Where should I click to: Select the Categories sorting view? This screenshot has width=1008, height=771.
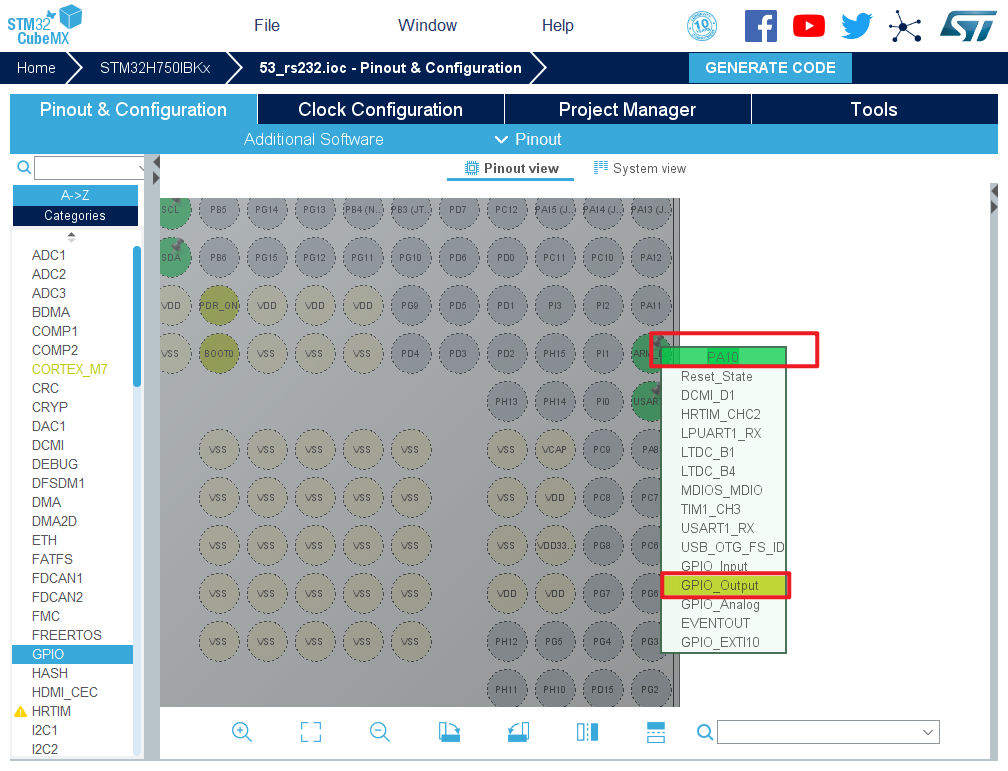point(75,215)
